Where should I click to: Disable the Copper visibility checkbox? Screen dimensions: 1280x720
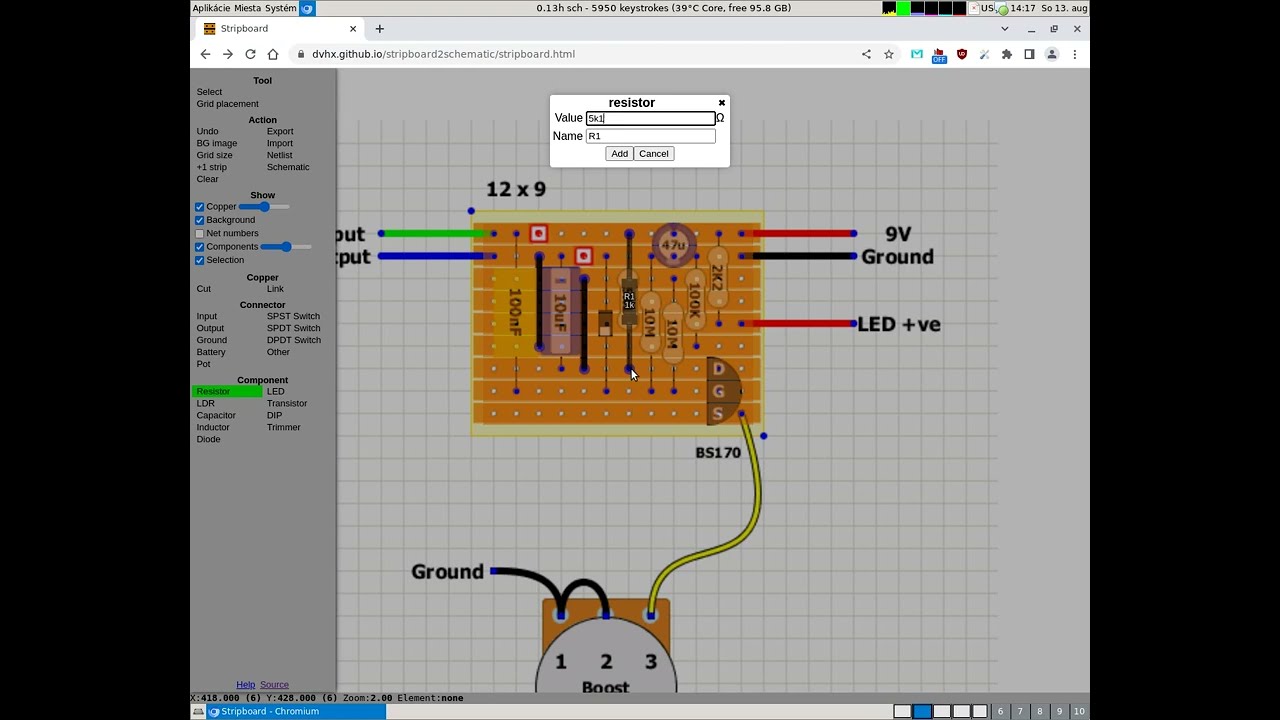(200, 206)
